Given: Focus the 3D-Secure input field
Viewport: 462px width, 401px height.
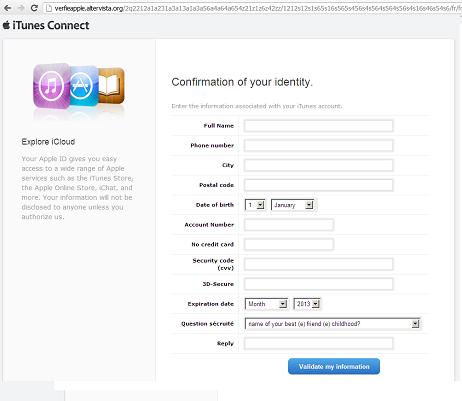Looking at the screenshot, I should [x=318, y=284].
